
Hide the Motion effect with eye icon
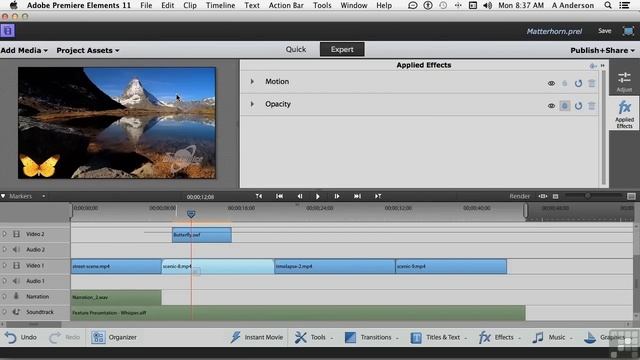[x=551, y=83]
